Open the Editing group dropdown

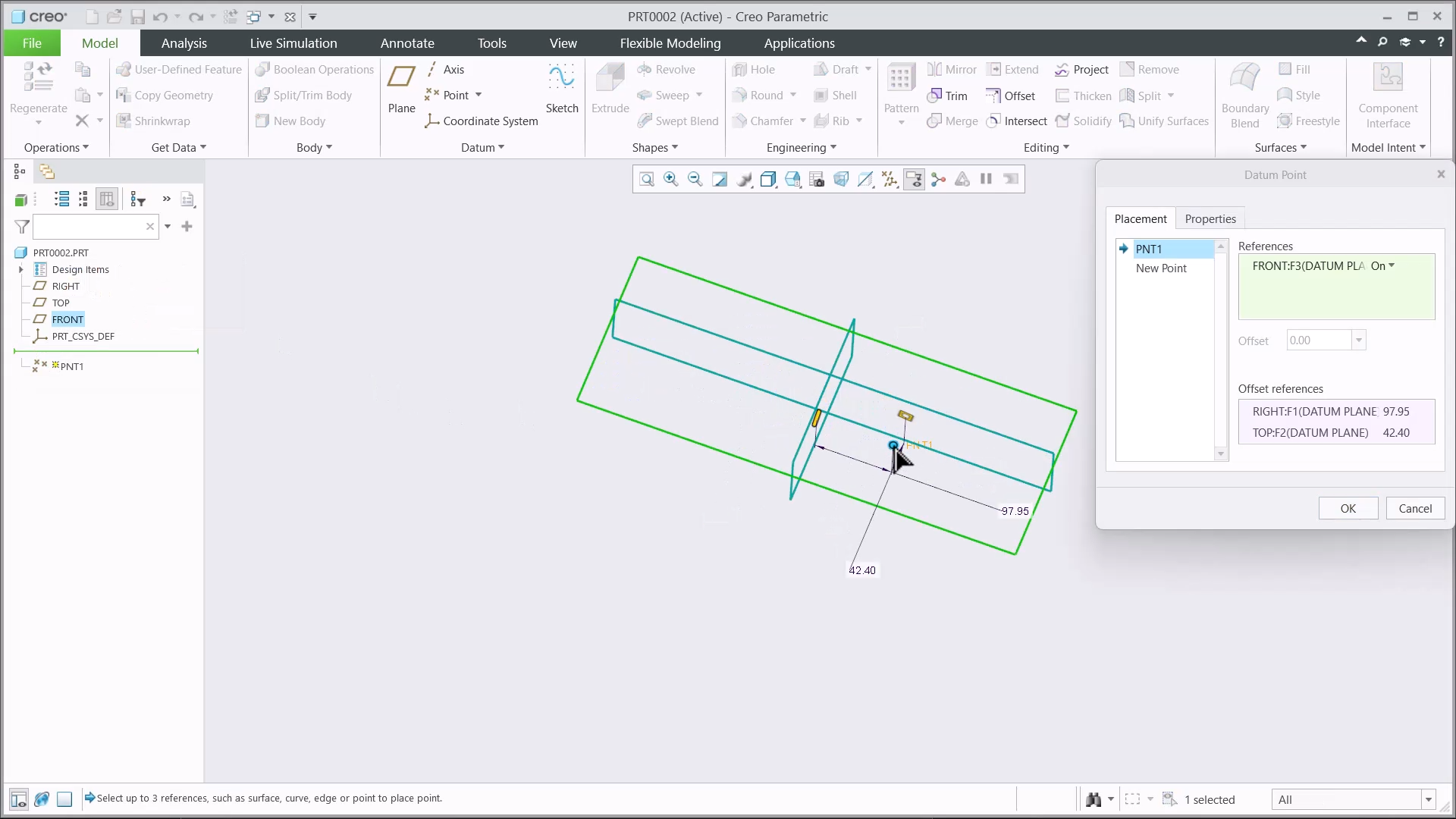[x=1046, y=148]
